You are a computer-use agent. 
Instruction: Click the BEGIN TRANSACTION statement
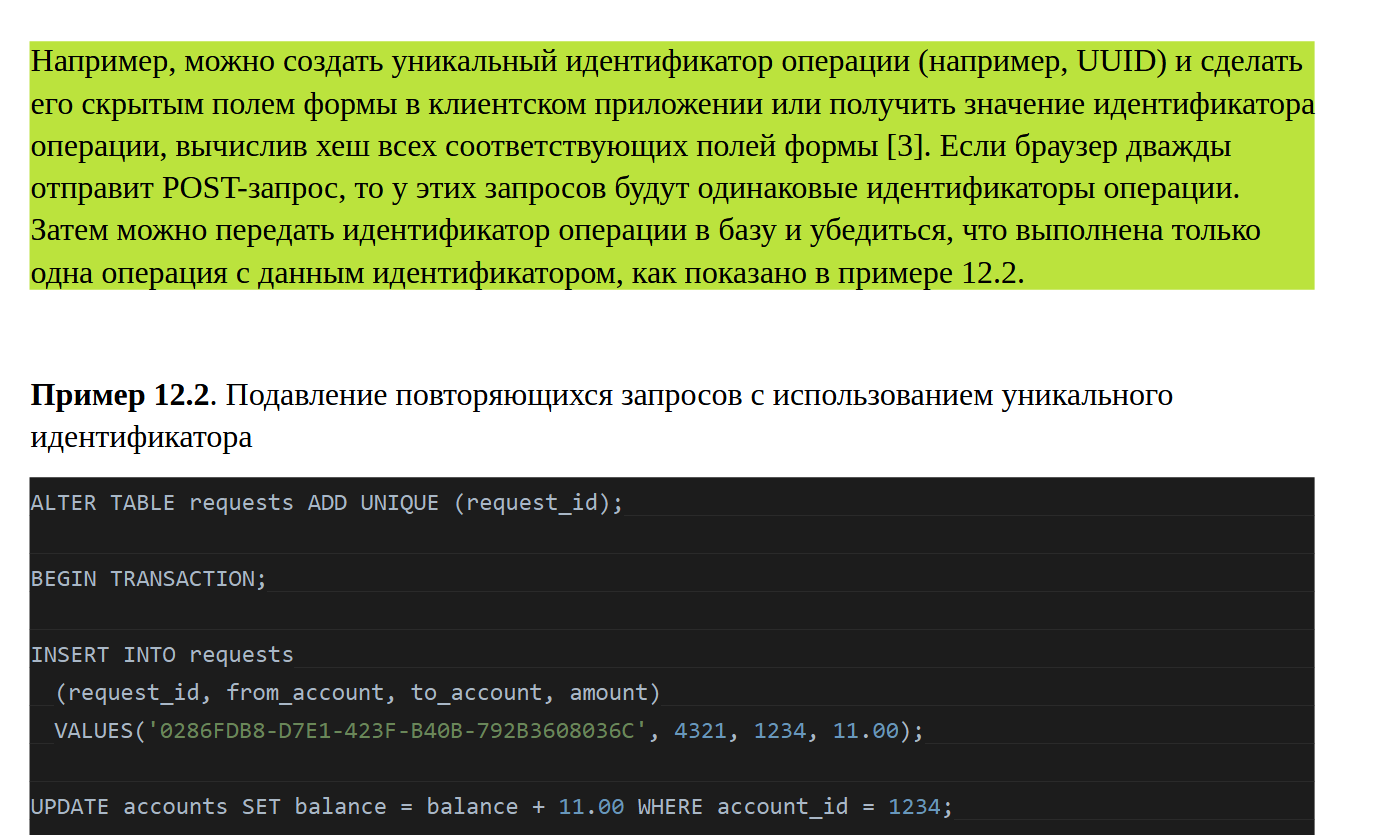point(148,579)
